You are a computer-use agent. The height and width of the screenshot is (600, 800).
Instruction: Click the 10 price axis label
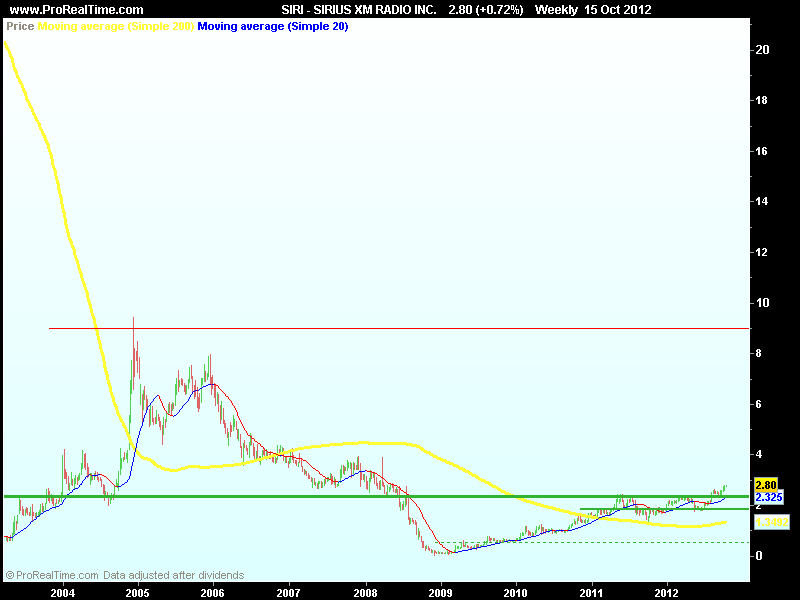pyautogui.click(x=762, y=303)
